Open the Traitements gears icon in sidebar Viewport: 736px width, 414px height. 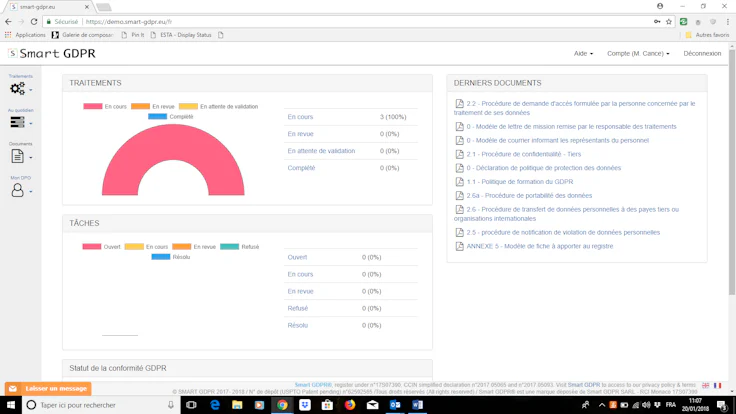click(18, 88)
